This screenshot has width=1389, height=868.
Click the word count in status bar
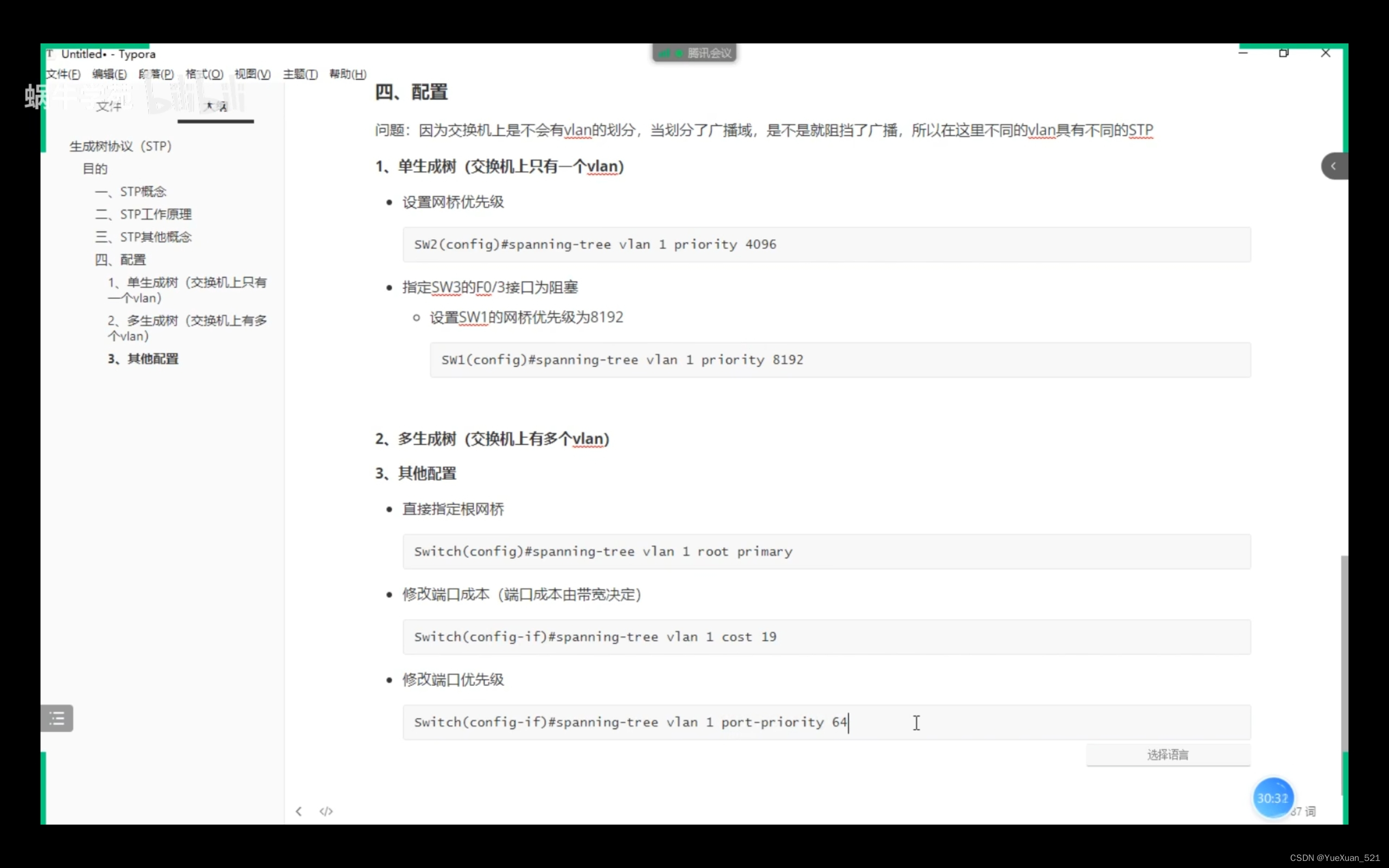pyautogui.click(x=1304, y=811)
